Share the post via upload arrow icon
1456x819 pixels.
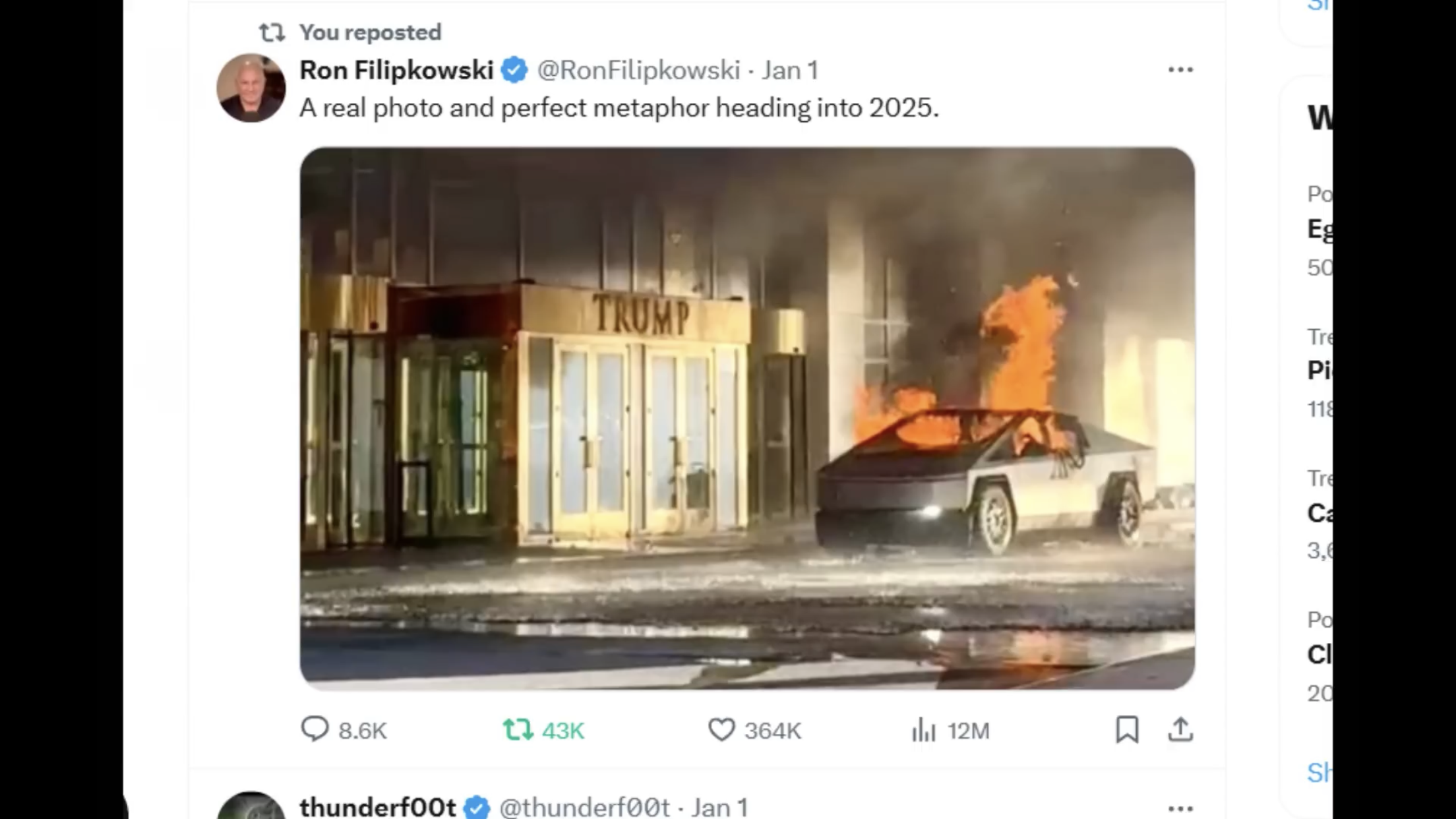point(1180,729)
